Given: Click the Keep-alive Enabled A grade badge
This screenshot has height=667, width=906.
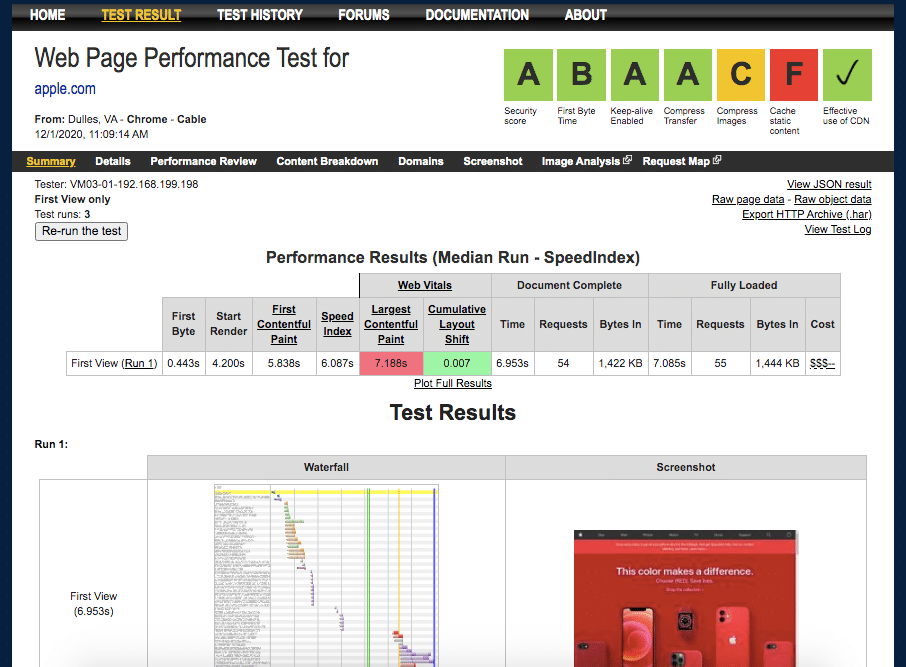Looking at the screenshot, I should 634,75.
